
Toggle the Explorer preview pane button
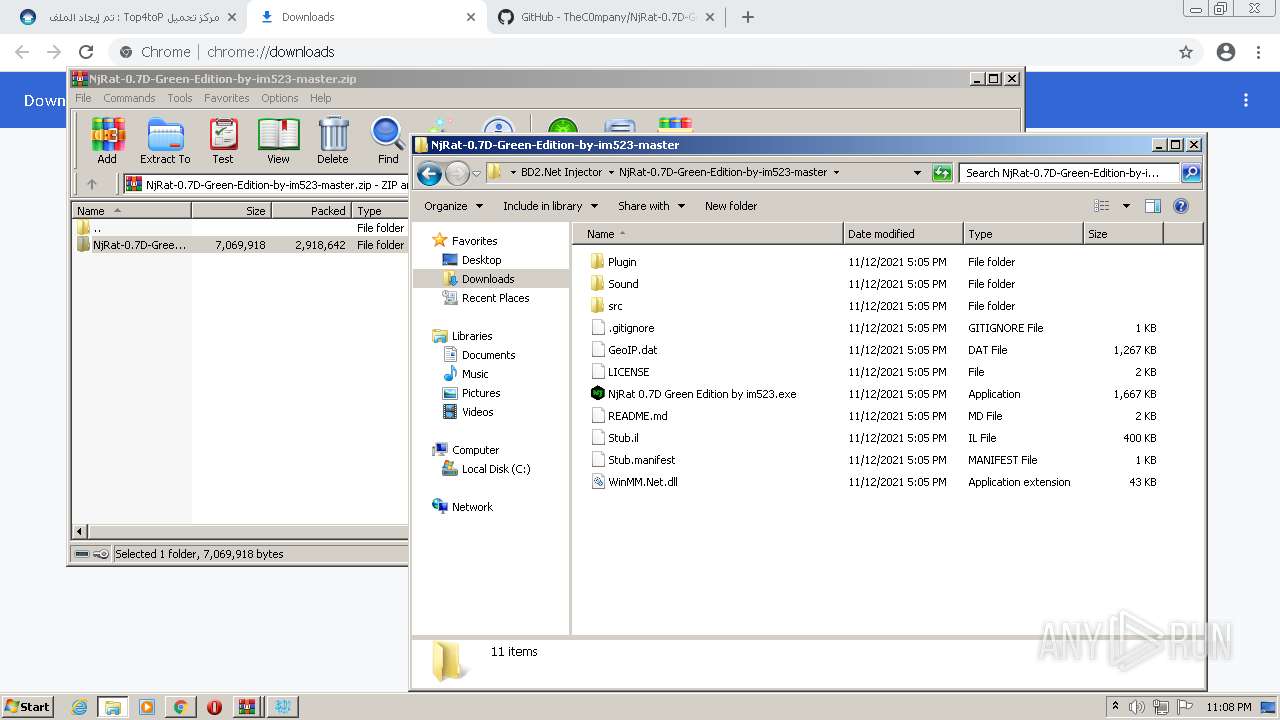point(1153,206)
